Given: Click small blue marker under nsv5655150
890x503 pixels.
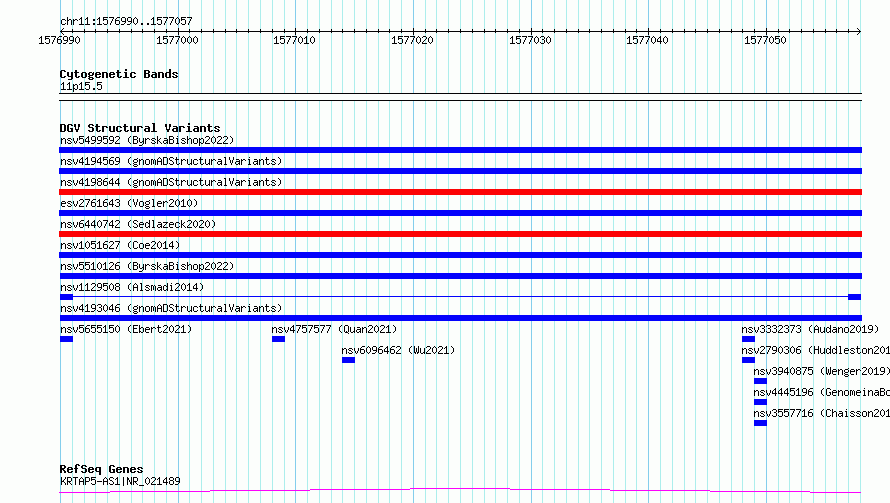Looking at the screenshot, I should [66, 339].
